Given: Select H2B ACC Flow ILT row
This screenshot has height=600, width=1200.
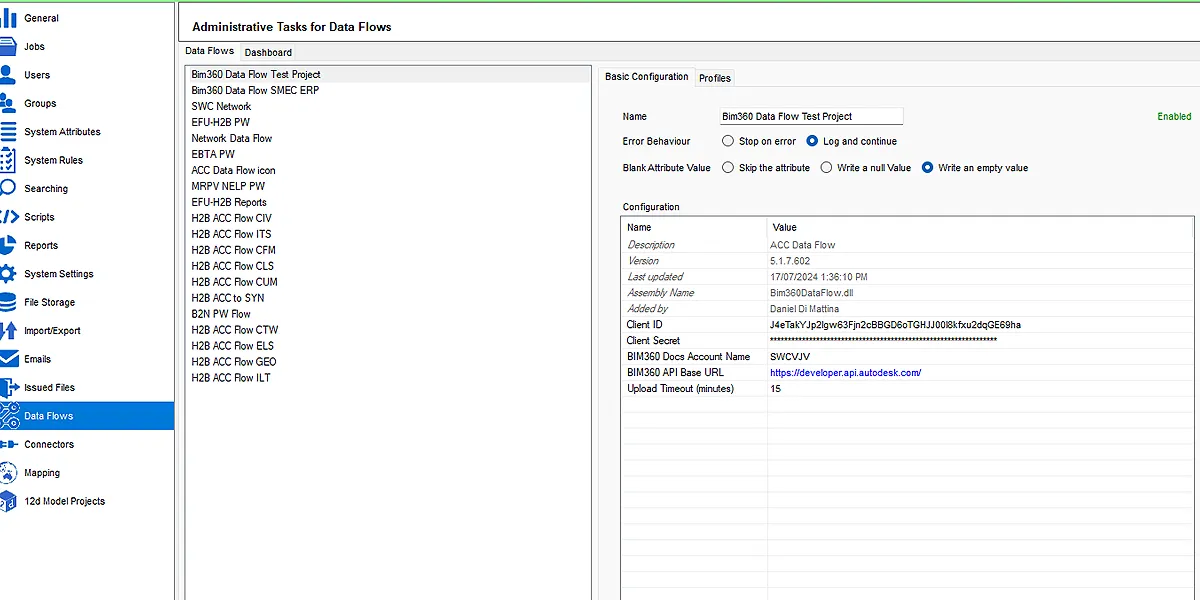Looking at the screenshot, I should (388, 378).
